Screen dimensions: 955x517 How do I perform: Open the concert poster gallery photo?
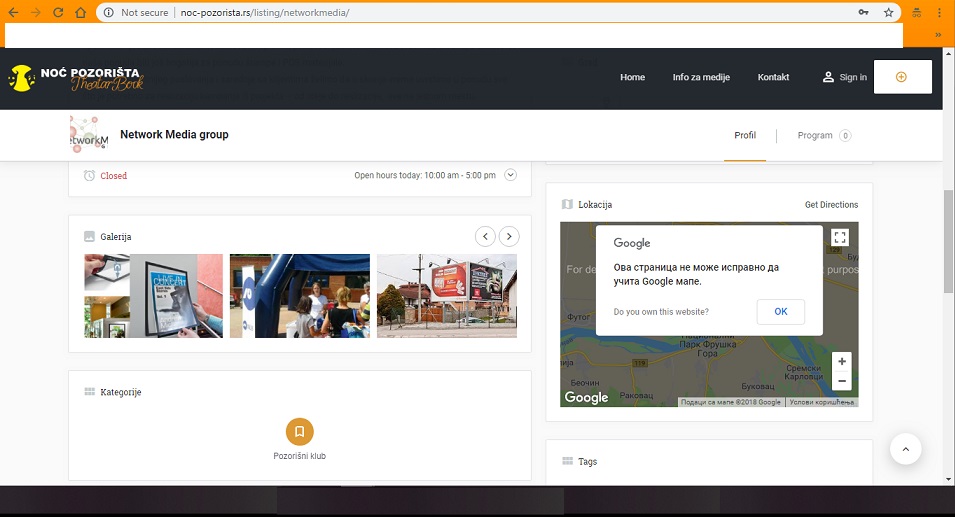pos(153,296)
